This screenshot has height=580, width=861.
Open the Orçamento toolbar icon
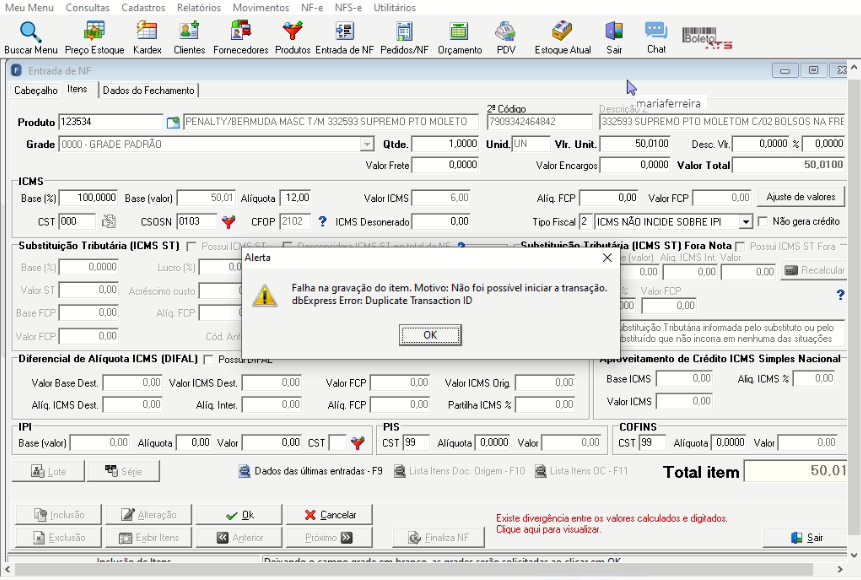(x=460, y=37)
